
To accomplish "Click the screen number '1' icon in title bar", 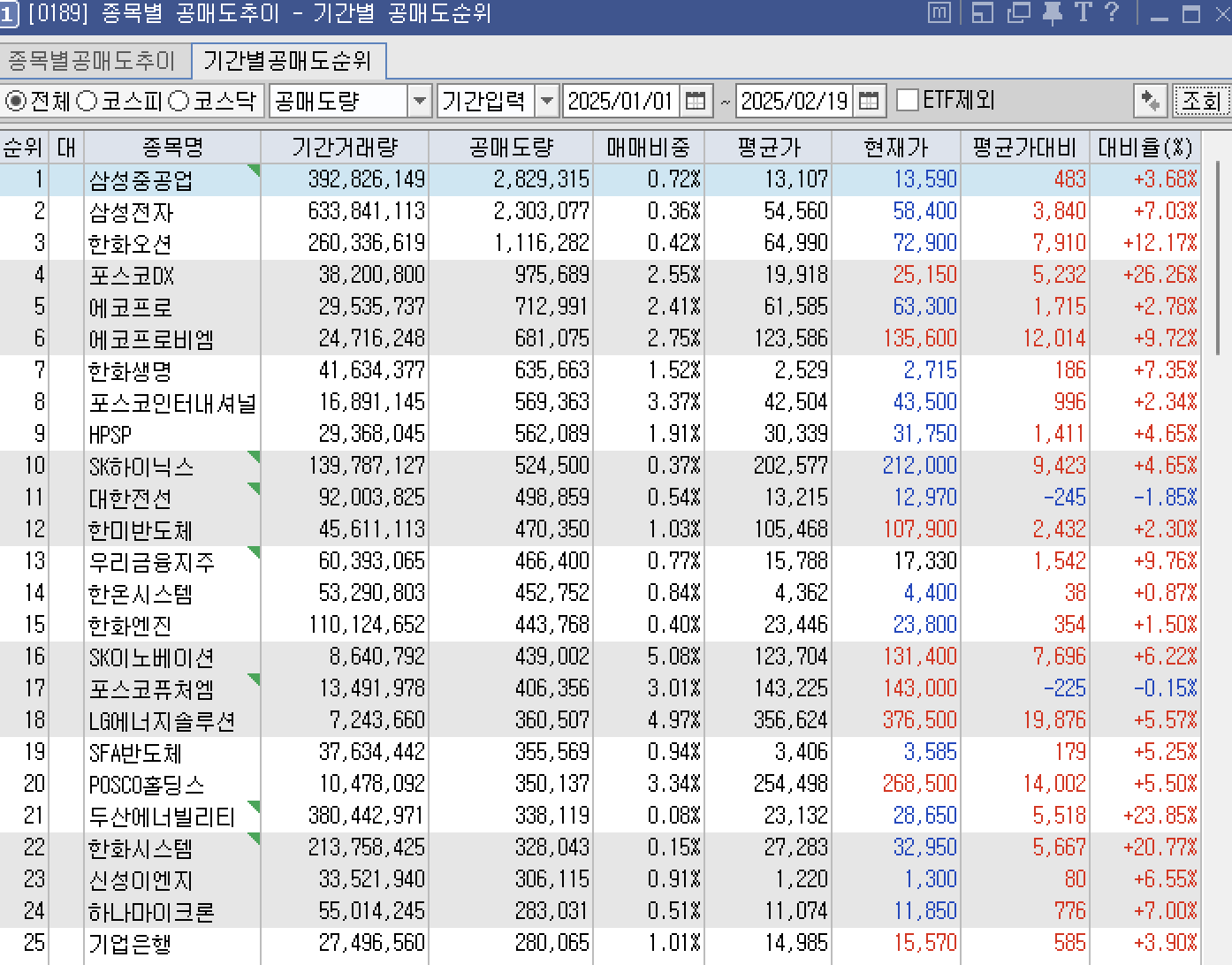I will 9,15.
